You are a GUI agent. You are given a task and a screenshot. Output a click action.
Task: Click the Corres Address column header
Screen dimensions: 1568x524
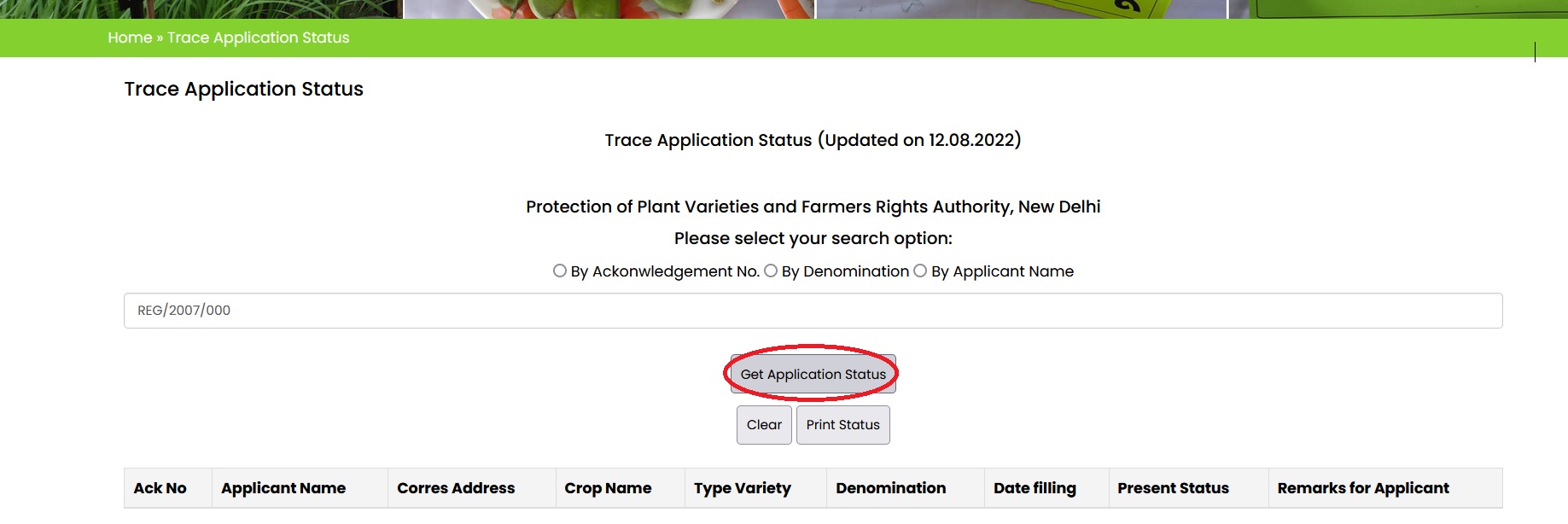pyautogui.click(x=456, y=488)
